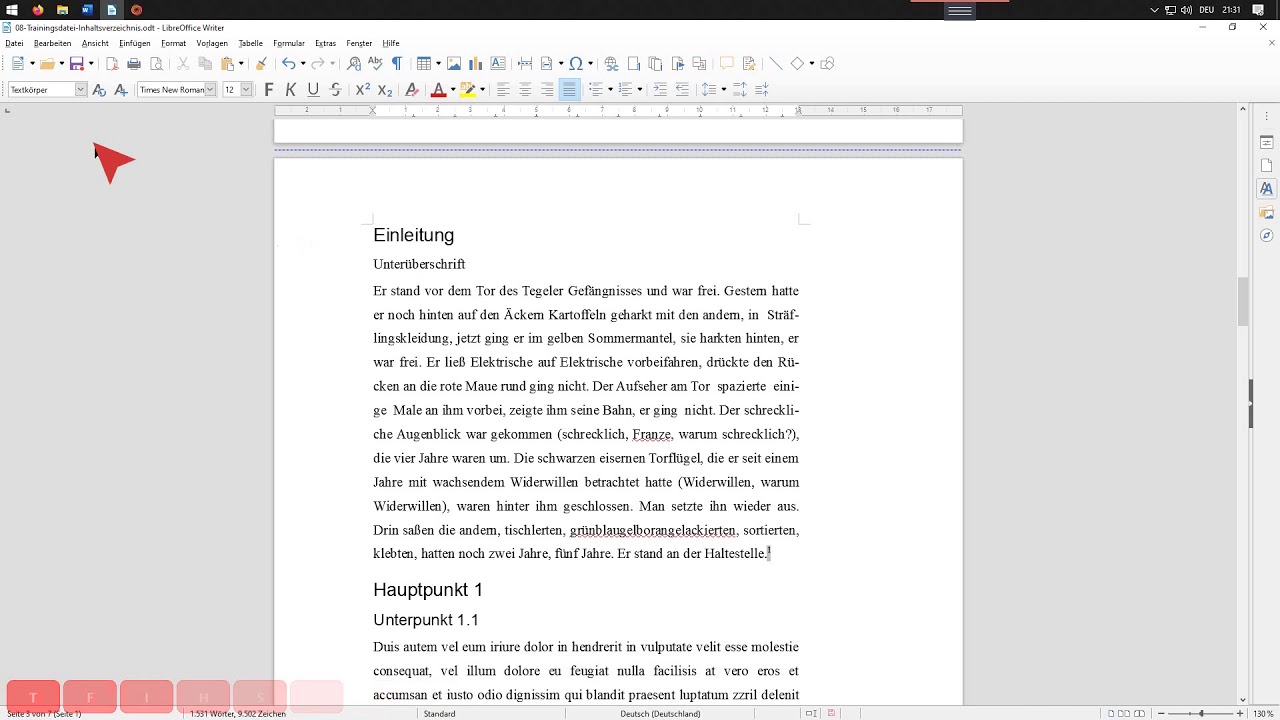This screenshot has width=1280, height=720.
Task: Toggle justified text alignment
Action: [569, 90]
